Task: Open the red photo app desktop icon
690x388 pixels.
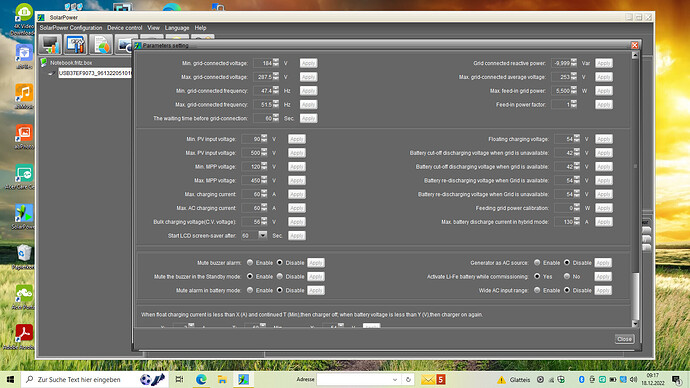Action: tap(24, 133)
